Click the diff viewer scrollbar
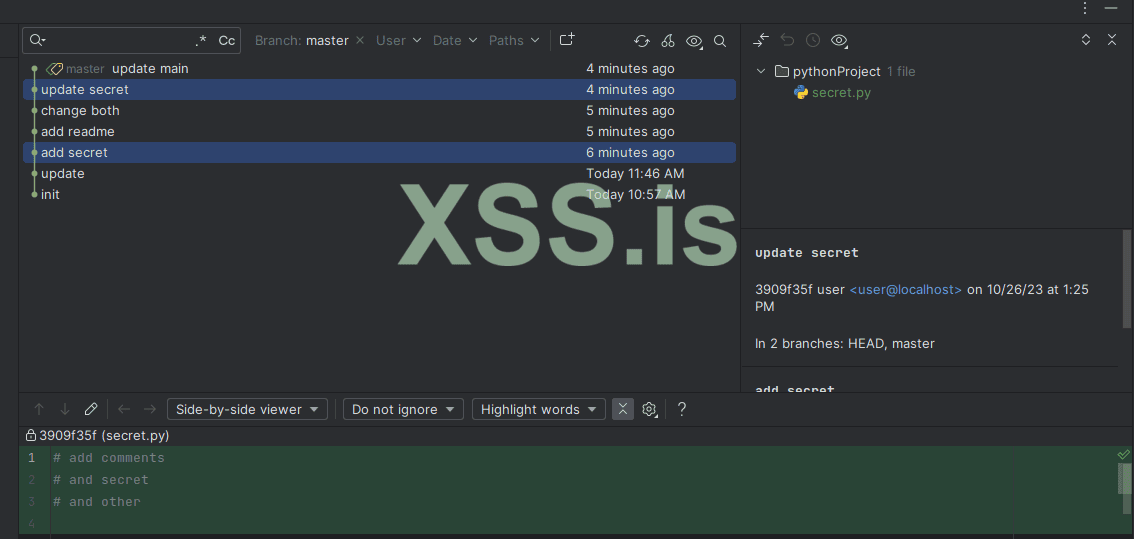The image size is (1134, 539). pyautogui.click(x=1125, y=478)
